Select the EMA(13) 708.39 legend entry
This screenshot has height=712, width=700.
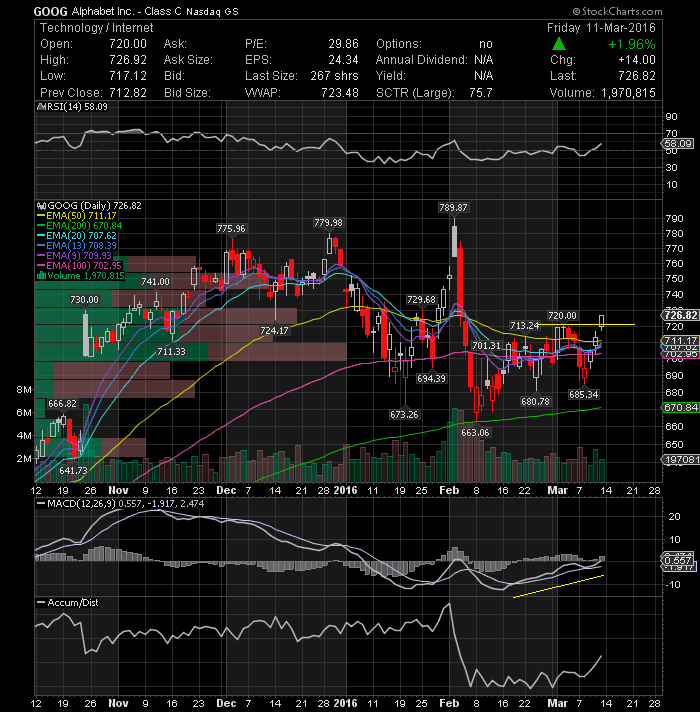(77, 246)
